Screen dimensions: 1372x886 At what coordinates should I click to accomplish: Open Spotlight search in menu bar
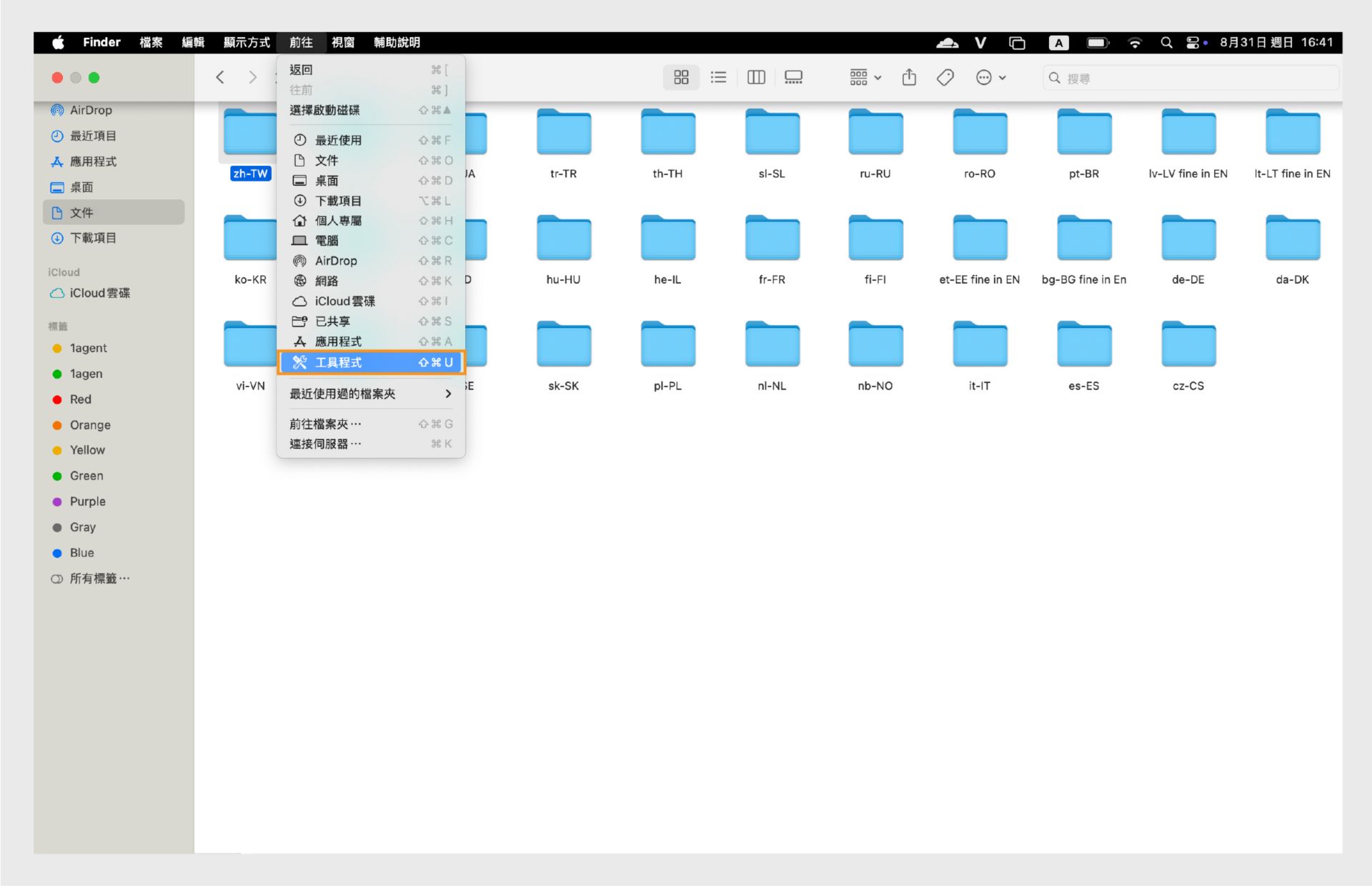point(1166,43)
